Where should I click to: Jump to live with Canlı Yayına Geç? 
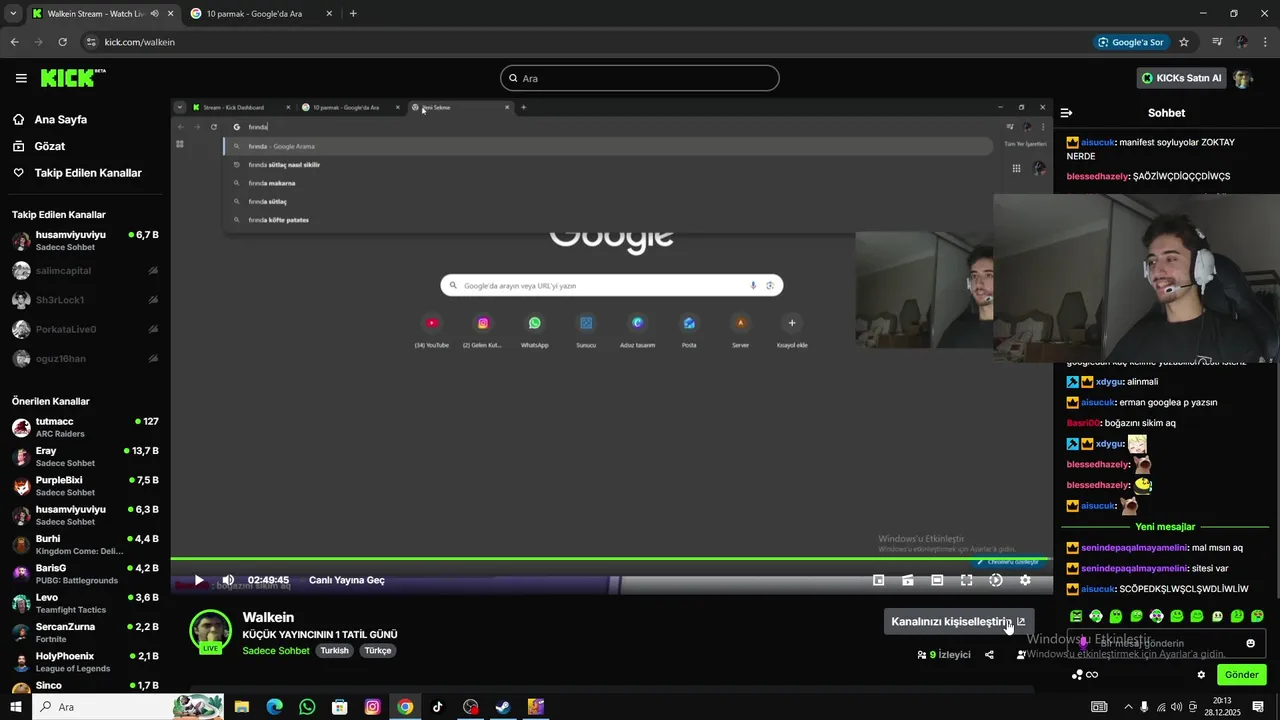[x=346, y=580]
